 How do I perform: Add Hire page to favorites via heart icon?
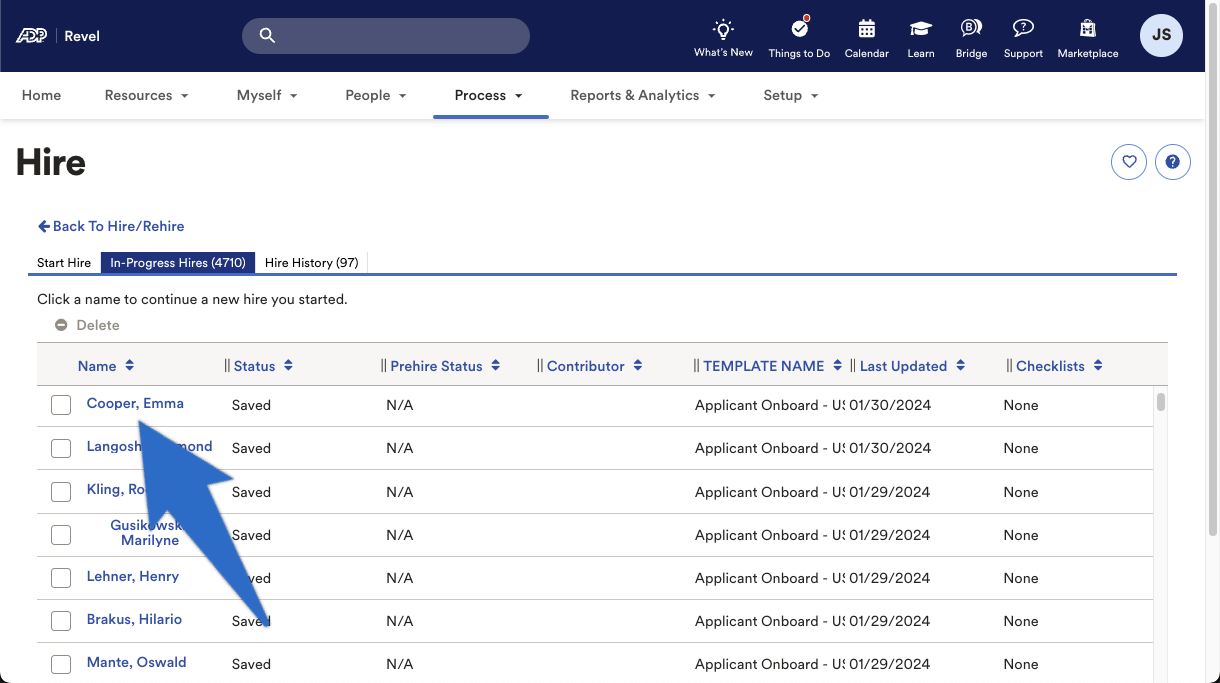(1129, 161)
